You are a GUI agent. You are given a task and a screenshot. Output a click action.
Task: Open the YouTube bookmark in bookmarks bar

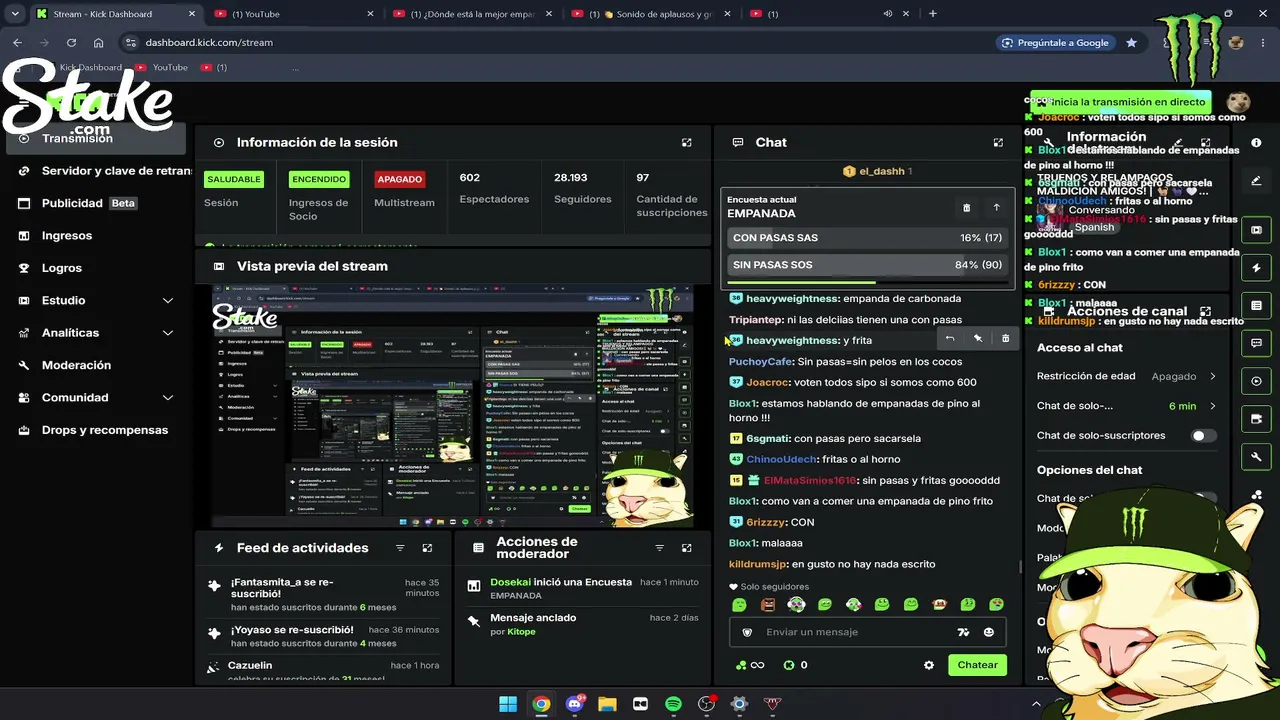coord(162,68)
